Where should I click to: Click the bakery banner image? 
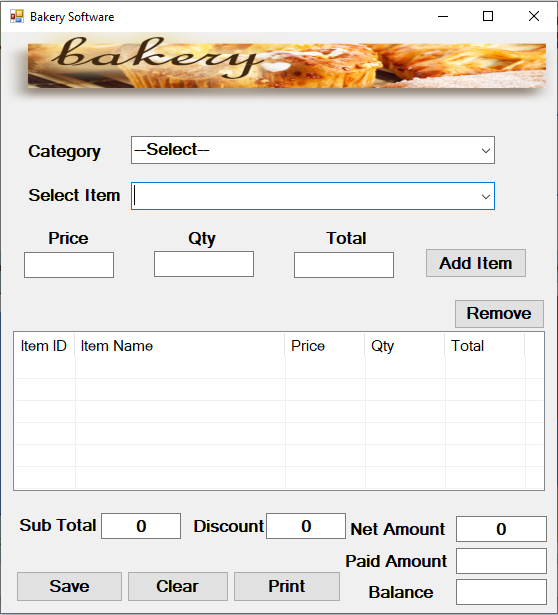(x=287, y=66)
